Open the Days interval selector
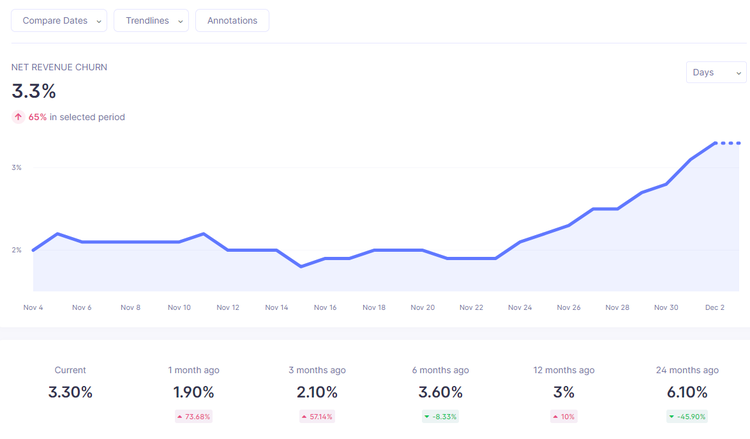Viewport: 750px width, 439px height. [716, 72]
